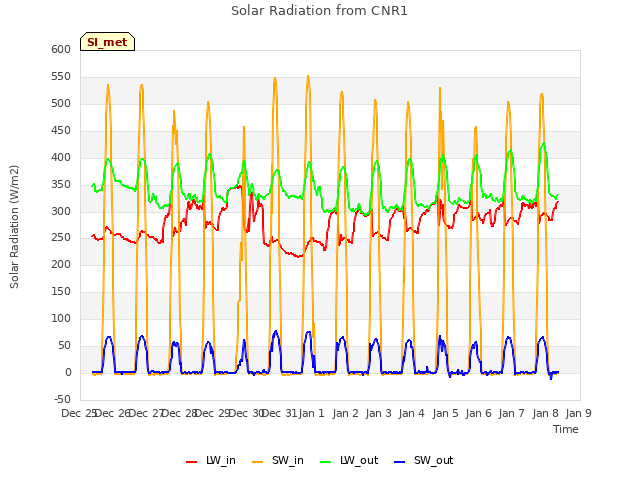Click the 200 y-axis tick label

(x=61, y=264)
